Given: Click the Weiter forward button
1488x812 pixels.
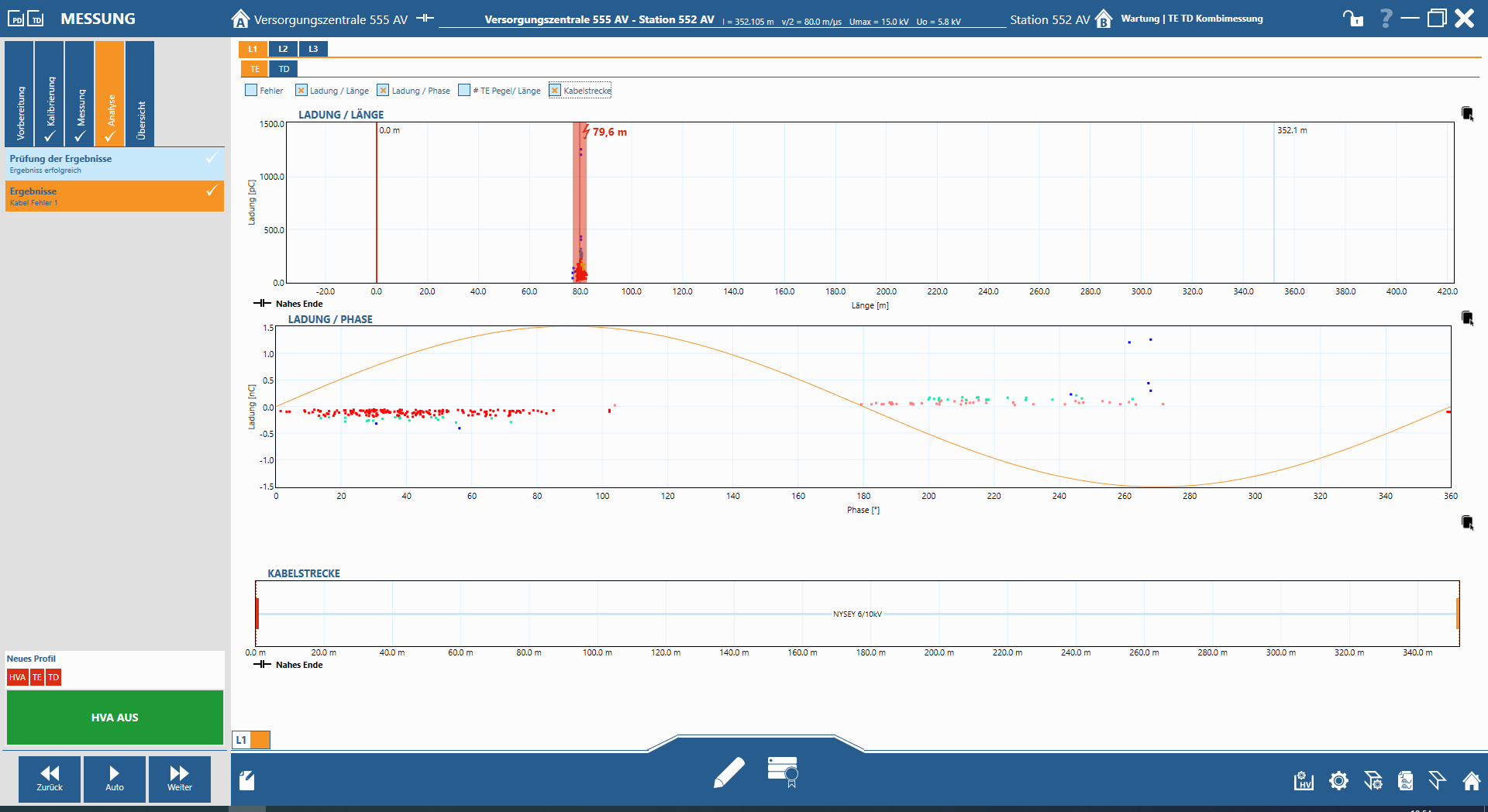Looking at the screenshot, I should tap(179, 779).
